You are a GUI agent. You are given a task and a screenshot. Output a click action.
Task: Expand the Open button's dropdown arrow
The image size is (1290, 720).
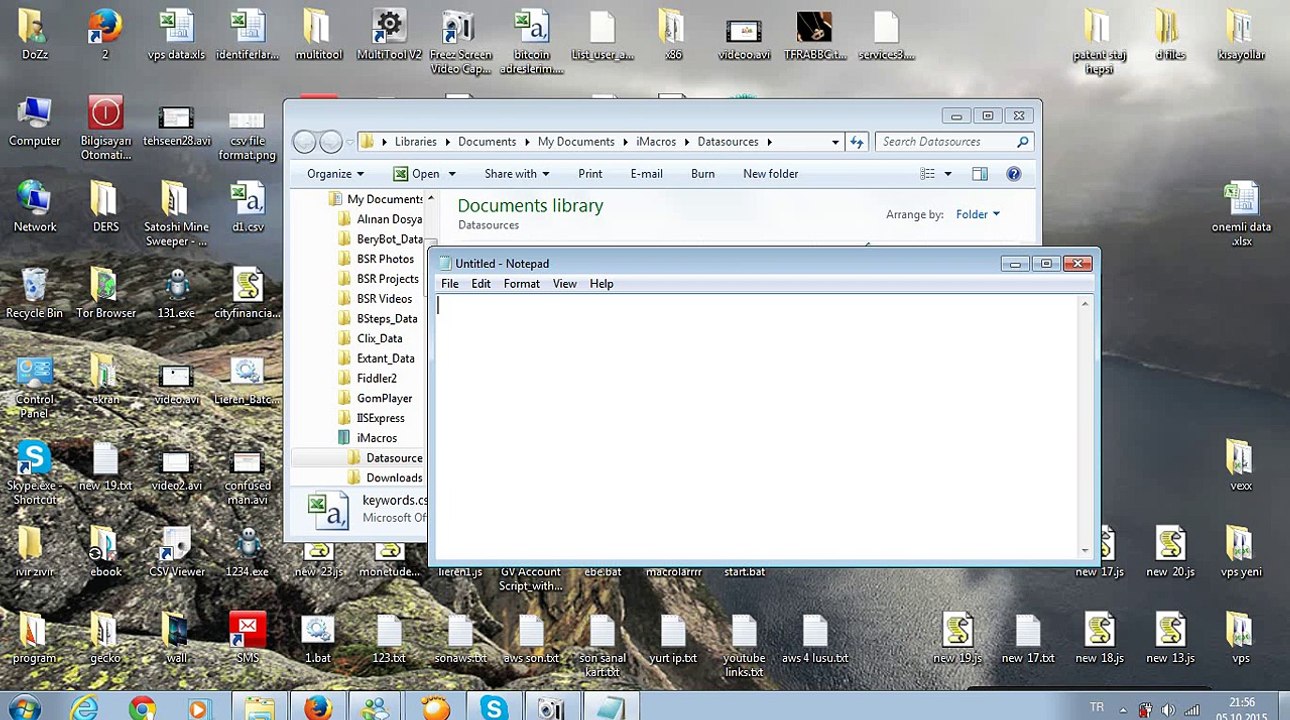(451, 174)
